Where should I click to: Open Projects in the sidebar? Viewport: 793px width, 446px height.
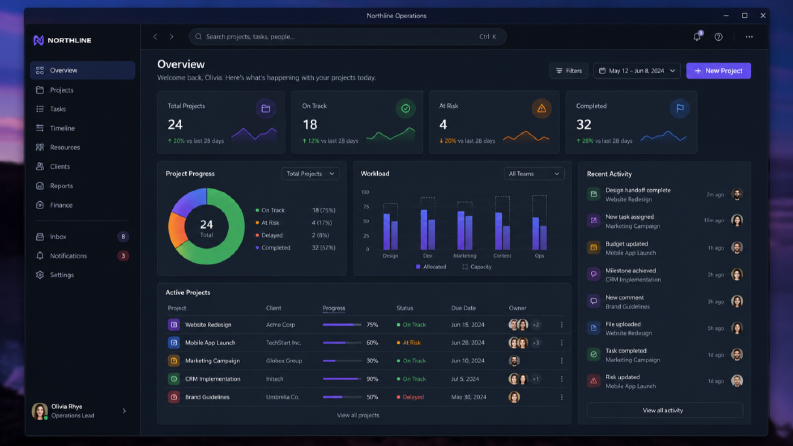point(82,90)
